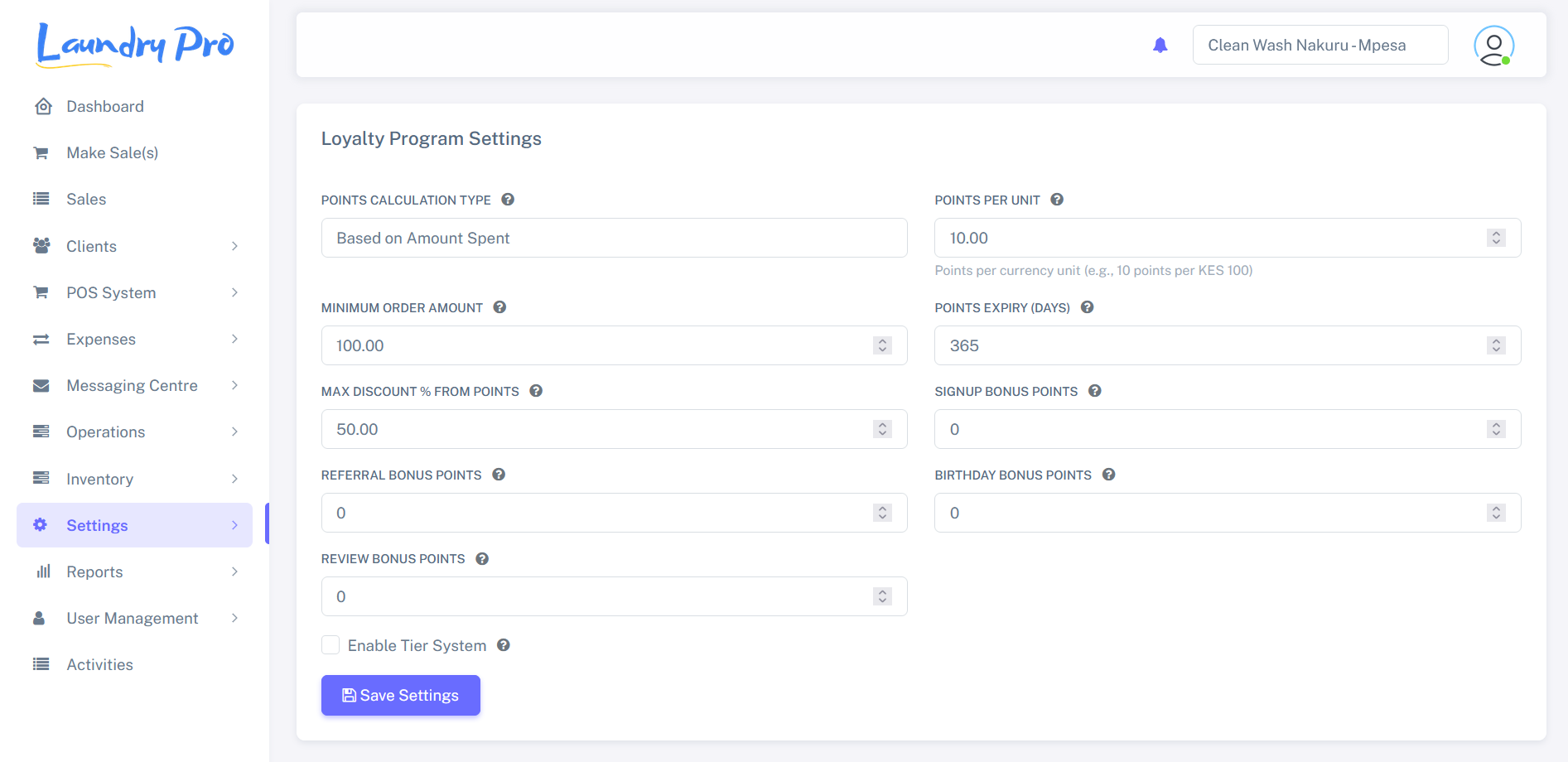Open the user profile avatar
This screenshot has width=1568, height=762.
[x=1493, y=45]
